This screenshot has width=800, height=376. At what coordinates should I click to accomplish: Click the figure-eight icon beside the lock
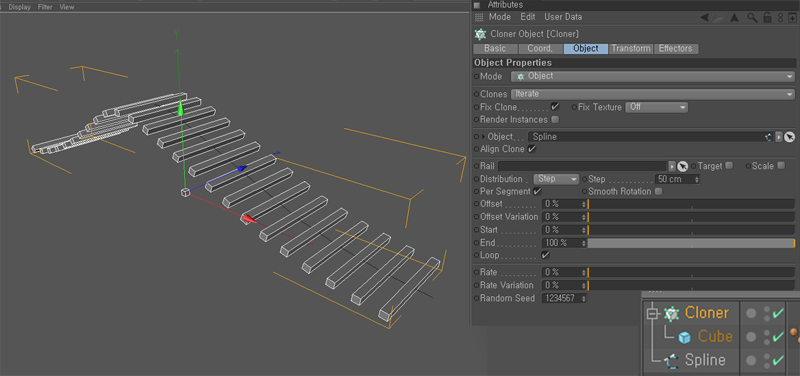[780, 18]
